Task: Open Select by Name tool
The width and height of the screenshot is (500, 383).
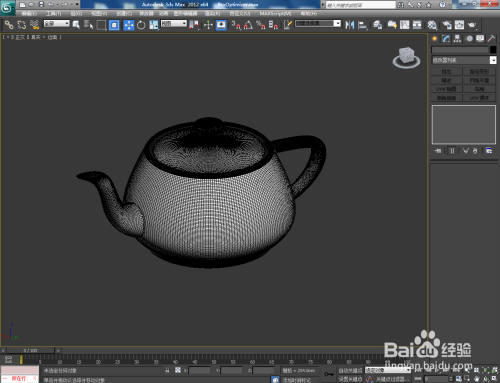Action: coord(88,25)
